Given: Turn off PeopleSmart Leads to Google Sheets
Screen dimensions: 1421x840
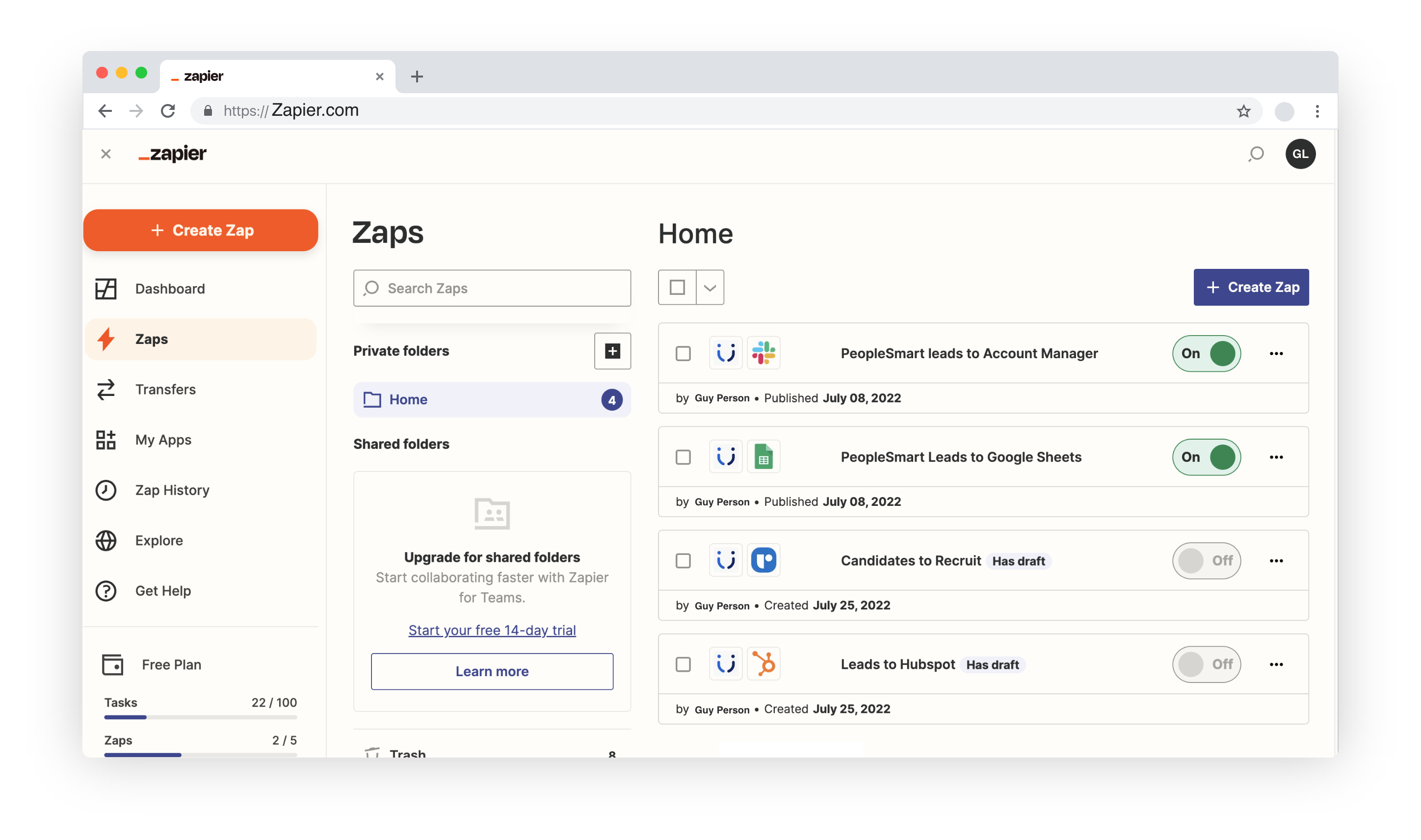Looking at the screenshot, I should (x=1207, y=457).
